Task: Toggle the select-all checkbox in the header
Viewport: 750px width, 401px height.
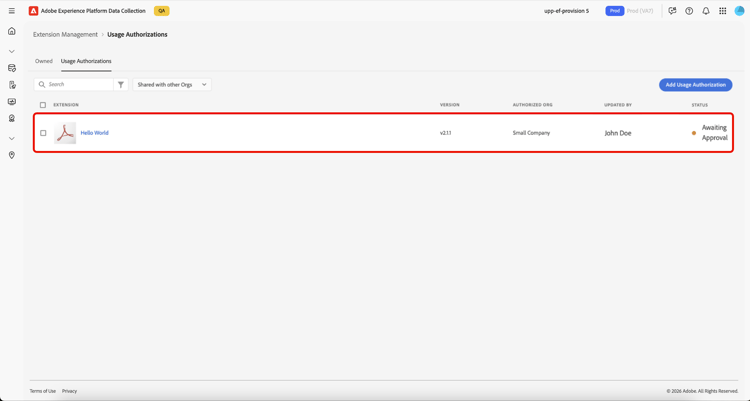Action: pyautogui.click(x=43, y=105)
